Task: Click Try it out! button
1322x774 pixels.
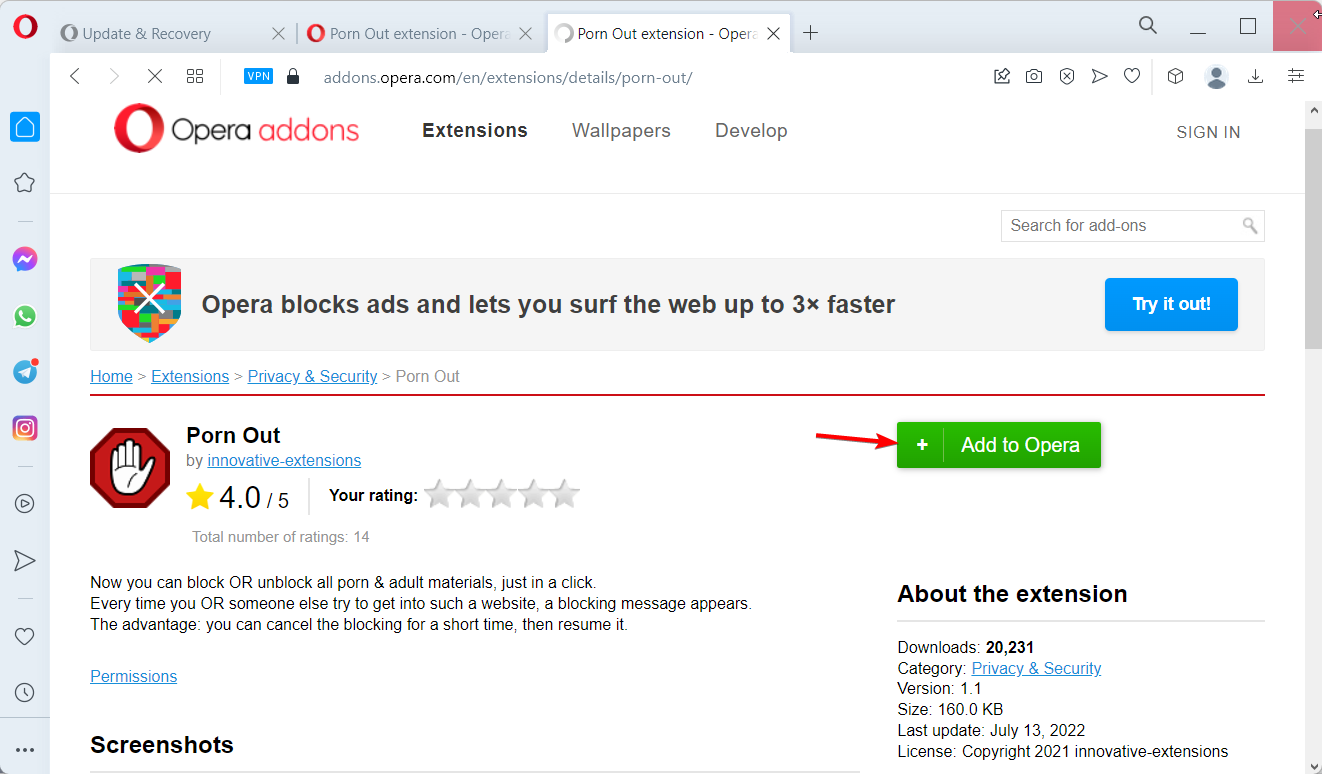Action: click(x=1171, y=304)
